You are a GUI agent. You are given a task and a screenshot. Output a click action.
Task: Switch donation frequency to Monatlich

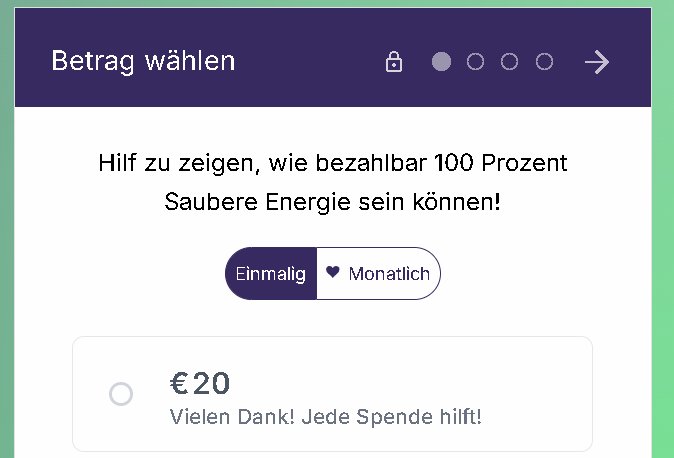click(x=378, y=274)
